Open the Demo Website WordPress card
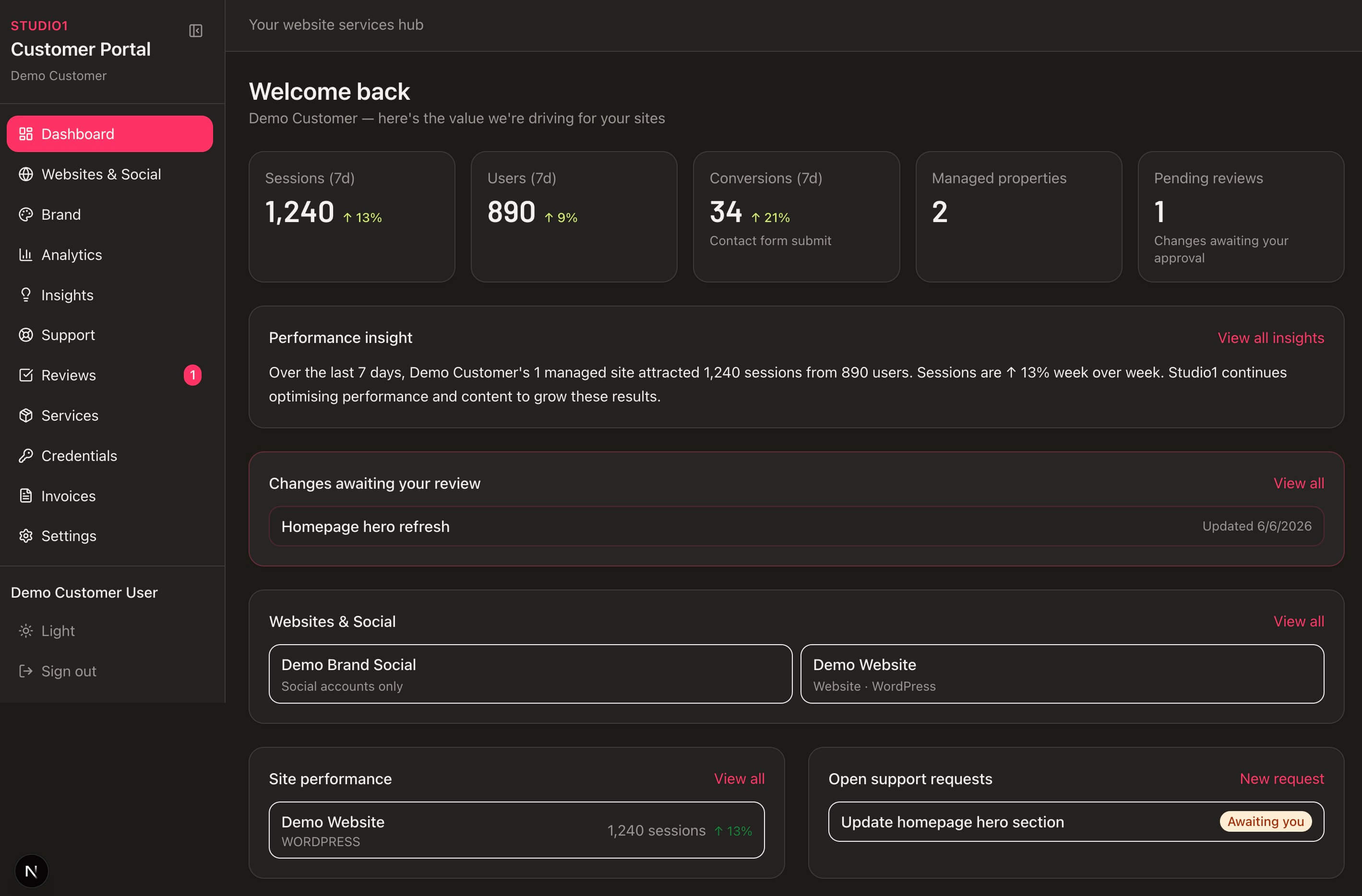The image size is (1362, 896). (1062, 673)
